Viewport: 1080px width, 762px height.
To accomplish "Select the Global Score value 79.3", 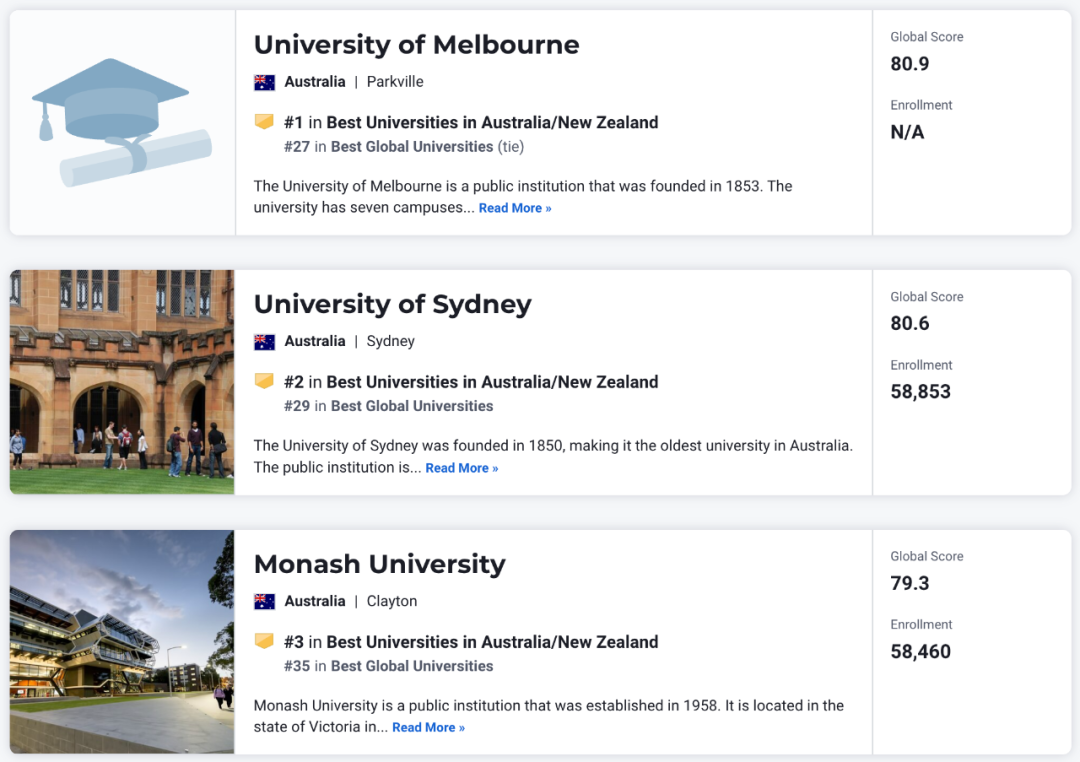I will pyautogui.click(x=910, y=584).
